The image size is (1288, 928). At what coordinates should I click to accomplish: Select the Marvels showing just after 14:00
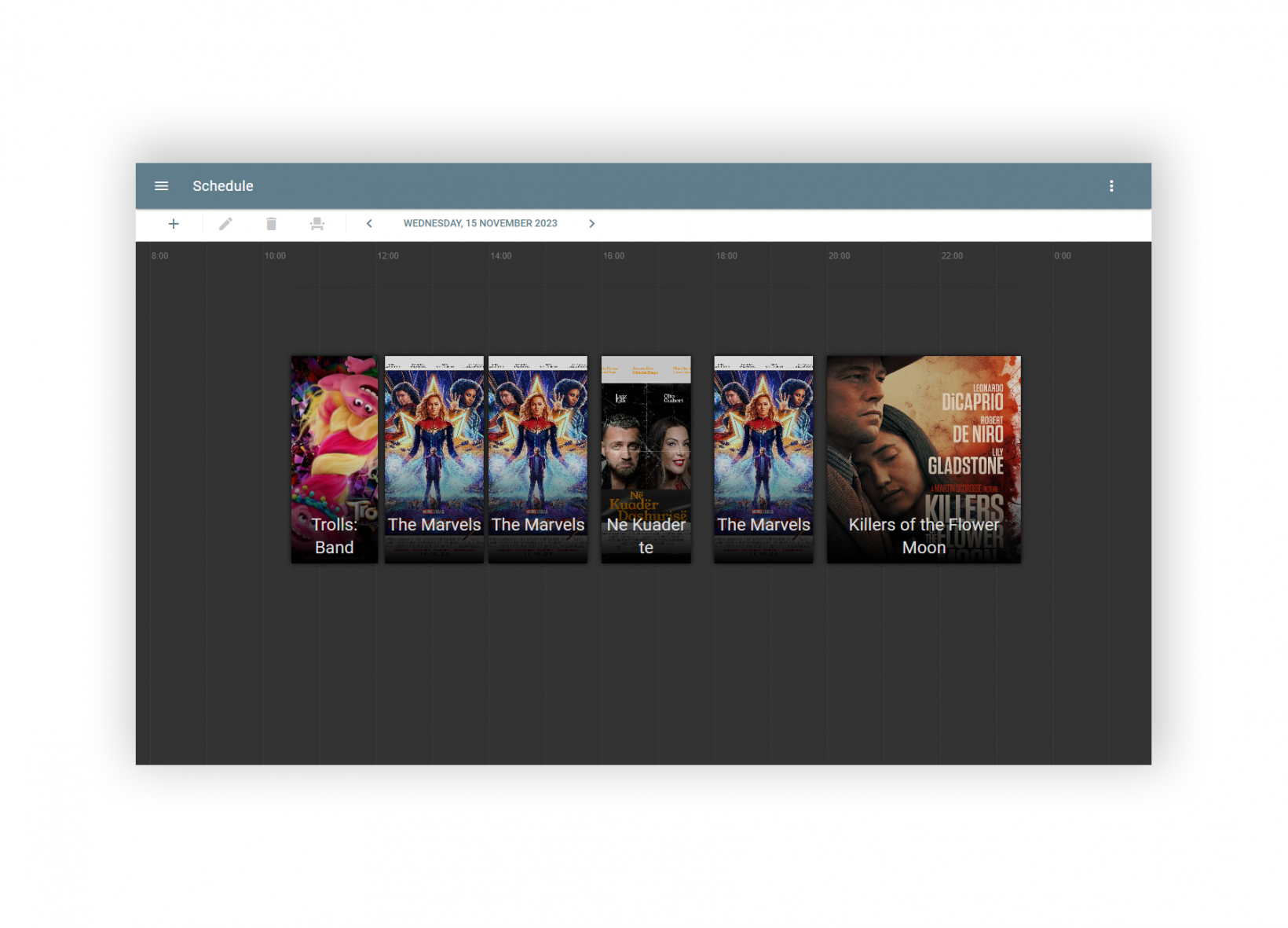click(538, 460)
